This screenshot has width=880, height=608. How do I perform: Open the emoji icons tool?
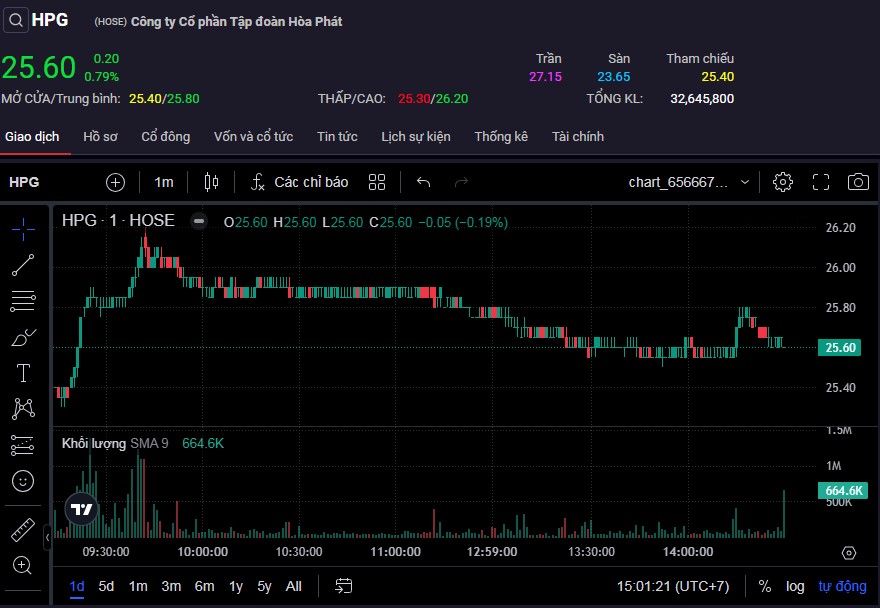(x=23, y=481)
